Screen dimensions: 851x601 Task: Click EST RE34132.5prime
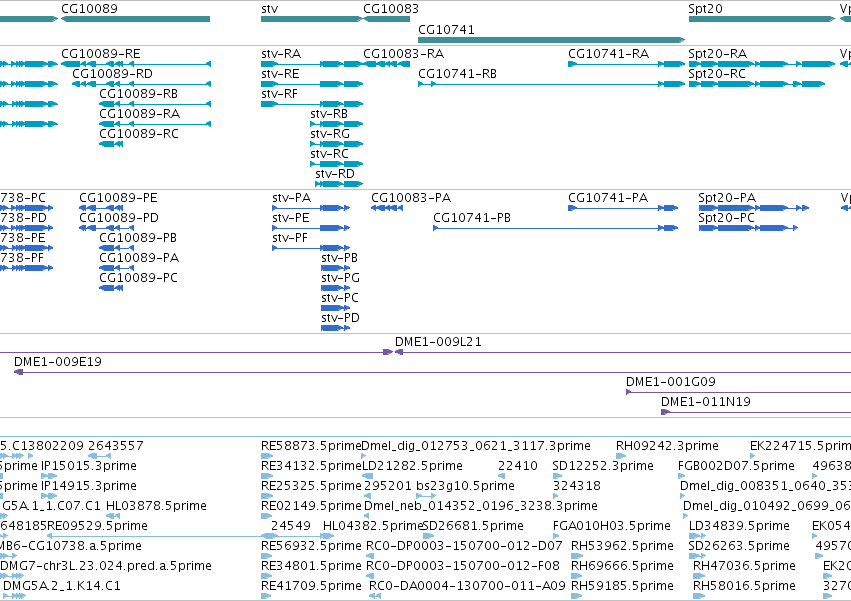coord(267,476)
